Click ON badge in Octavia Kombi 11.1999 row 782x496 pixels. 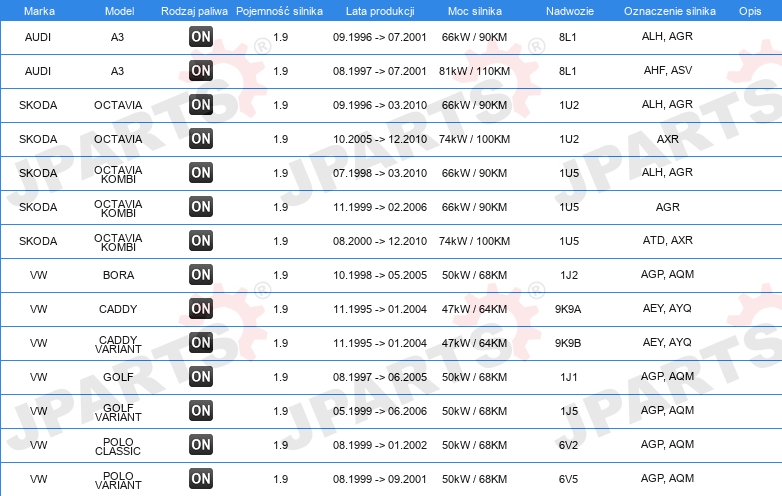click(x=201, y=206)
